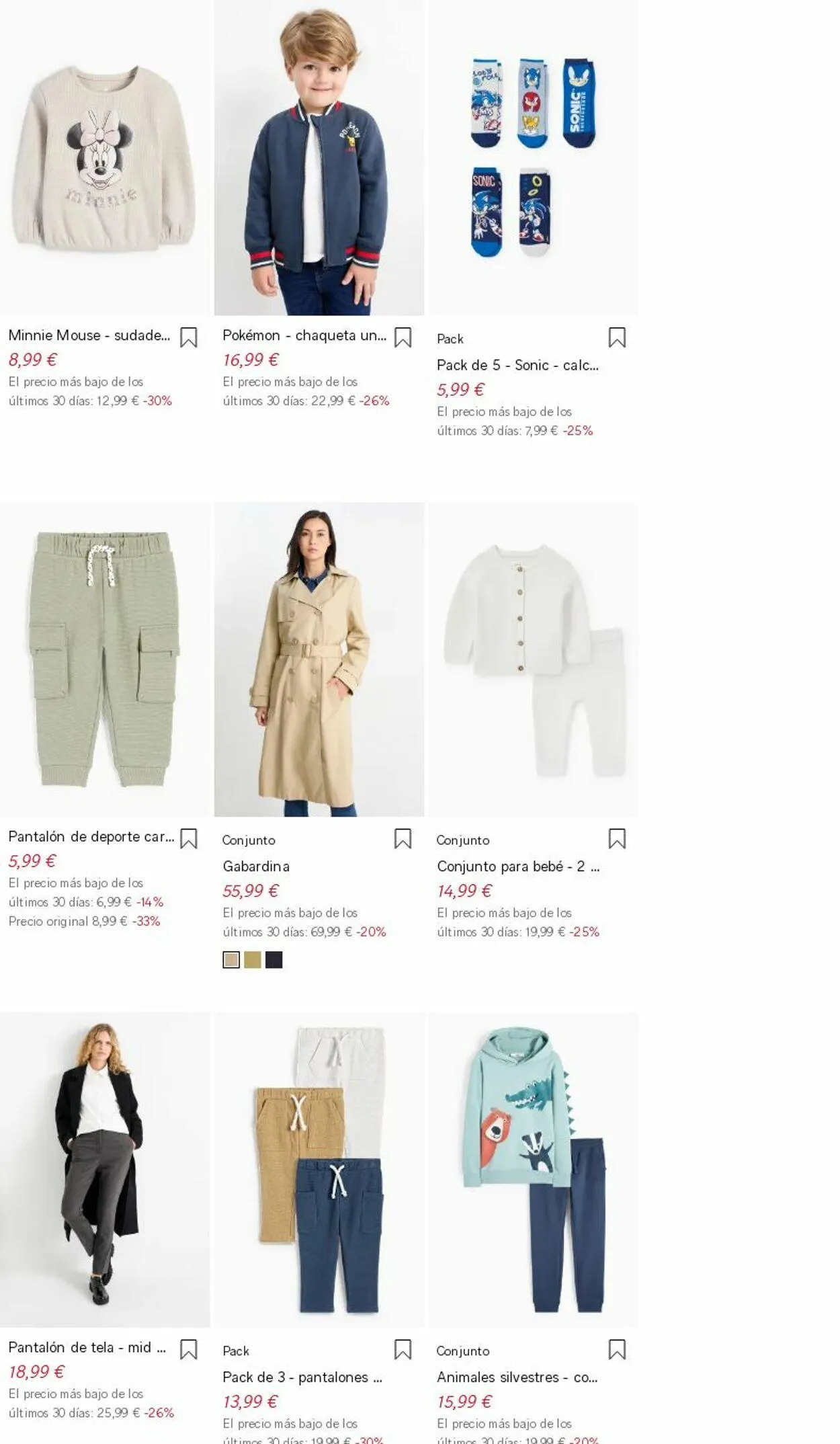Bookmark the Gabardina trench coat
This screenshot has width=840, height=1444.
(x=403, y=839)
